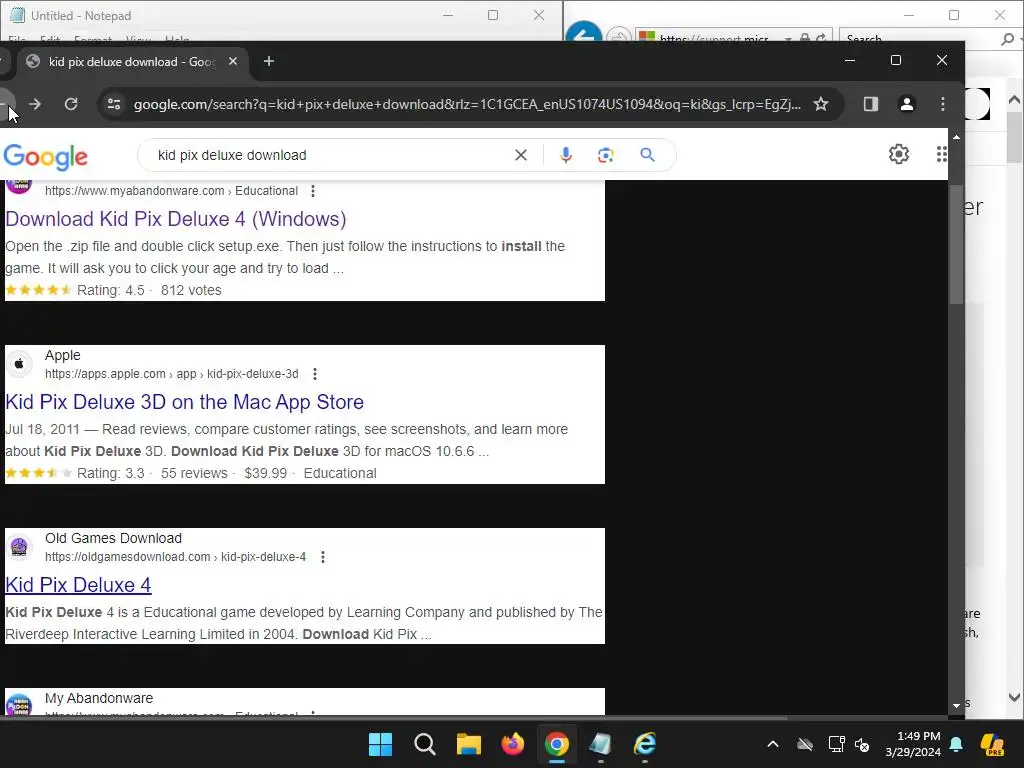Open the Windows Start menu

[380, 744]
